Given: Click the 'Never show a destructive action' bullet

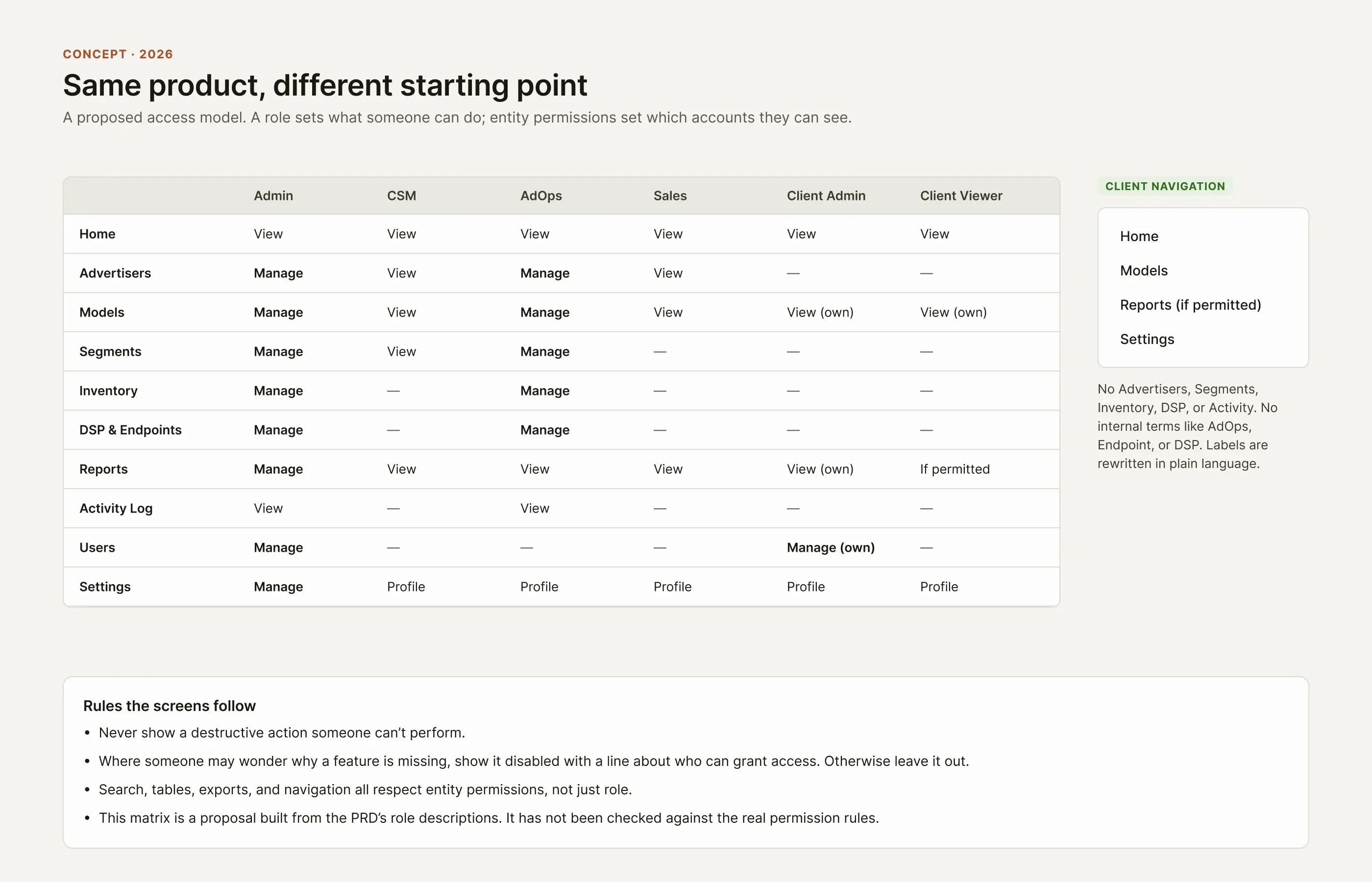Looking at the screenshot, I should tap(282, 733).
